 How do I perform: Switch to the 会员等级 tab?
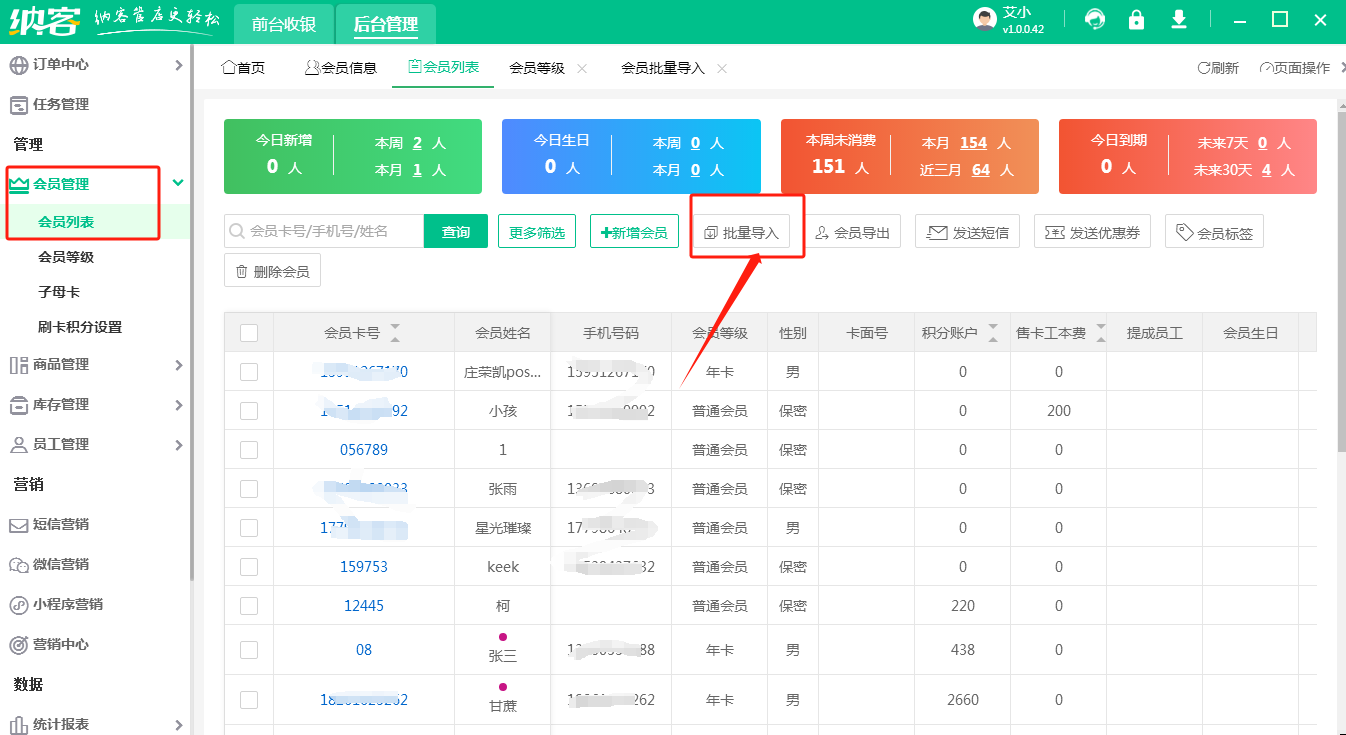537,68
